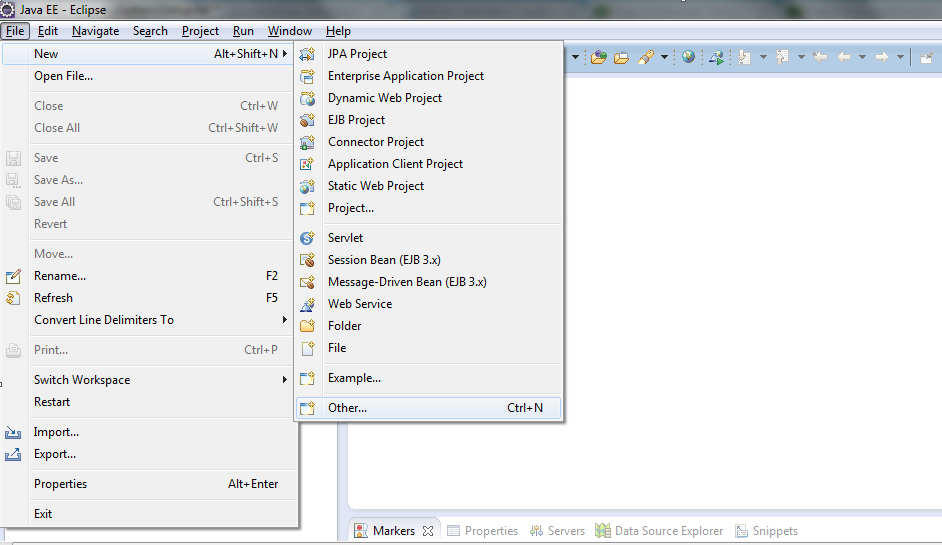Create a new Web Service
Image resolution: width=942 pixels, height=545 pixels.
[x=429, y=304]
